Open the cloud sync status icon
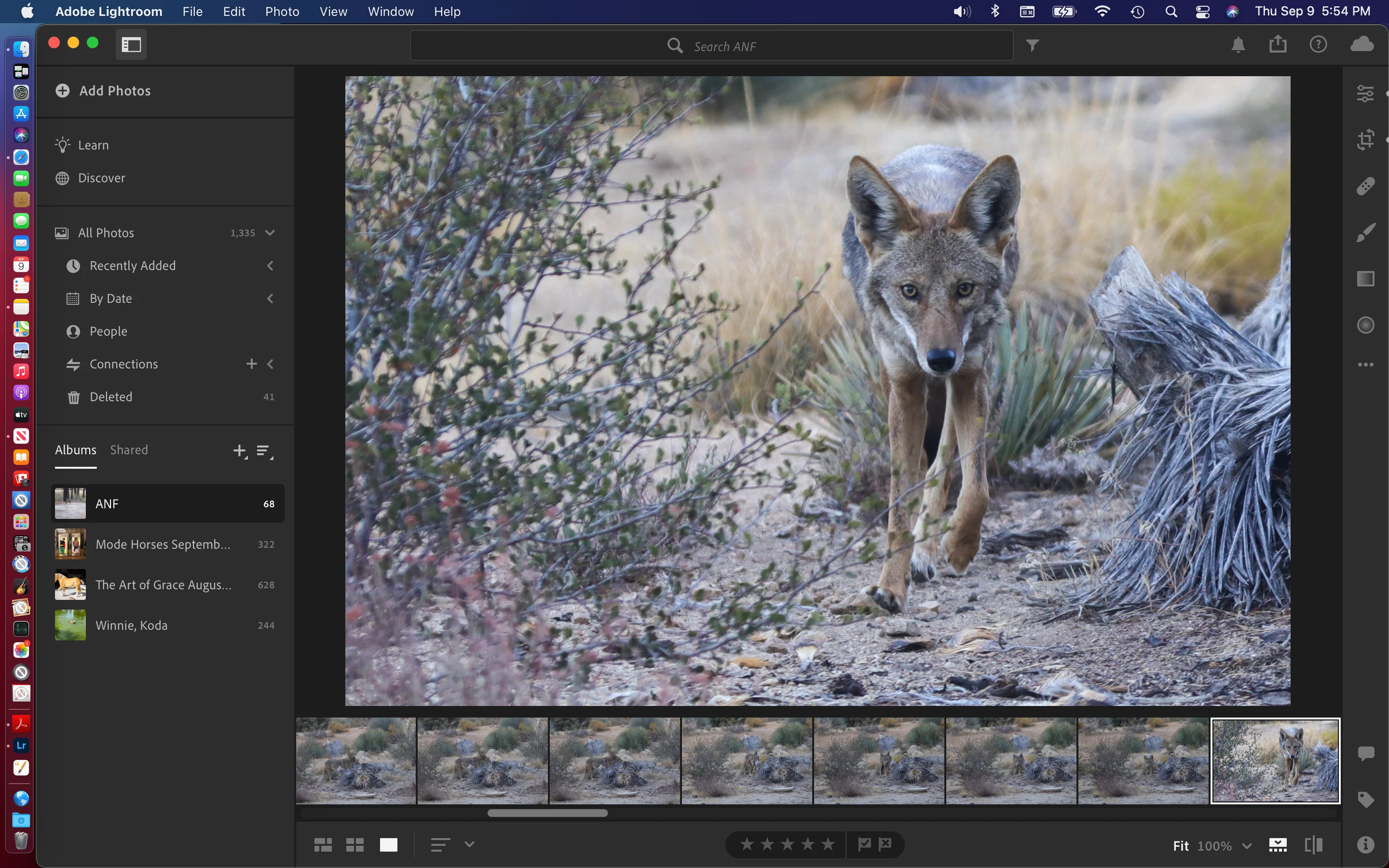Screen dimensions: 1389x868 1362,44
